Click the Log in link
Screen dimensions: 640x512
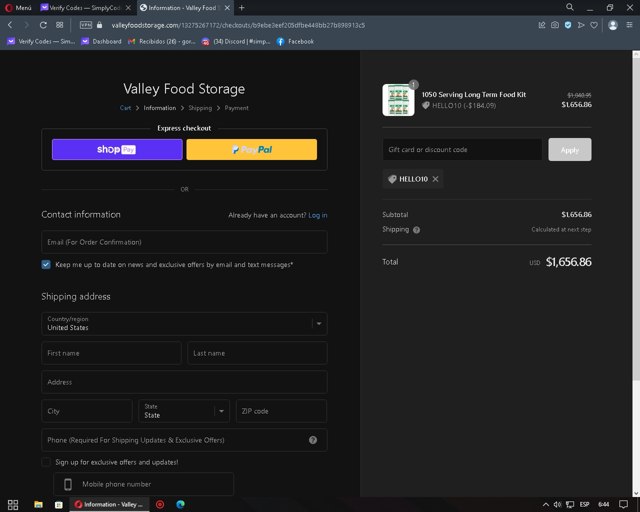pos(318,215)
